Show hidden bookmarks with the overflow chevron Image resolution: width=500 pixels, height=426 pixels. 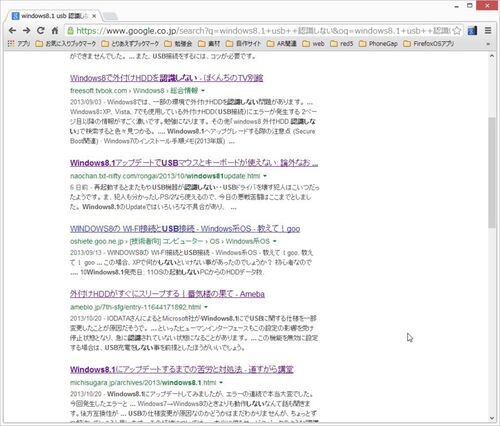click(x=488, y=44)
